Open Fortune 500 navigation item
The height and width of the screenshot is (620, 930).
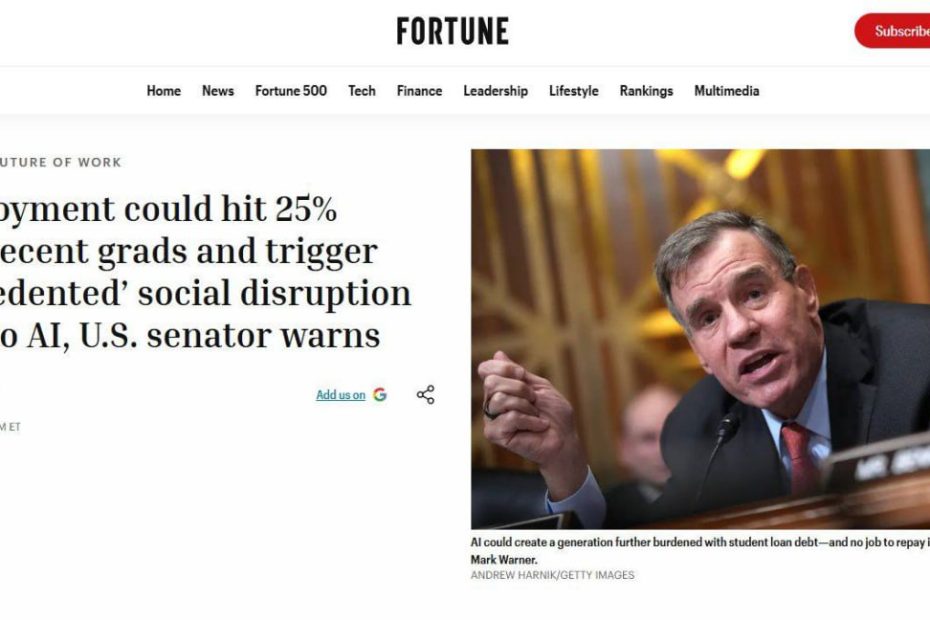pyautogui.click(x=291, y=91)
